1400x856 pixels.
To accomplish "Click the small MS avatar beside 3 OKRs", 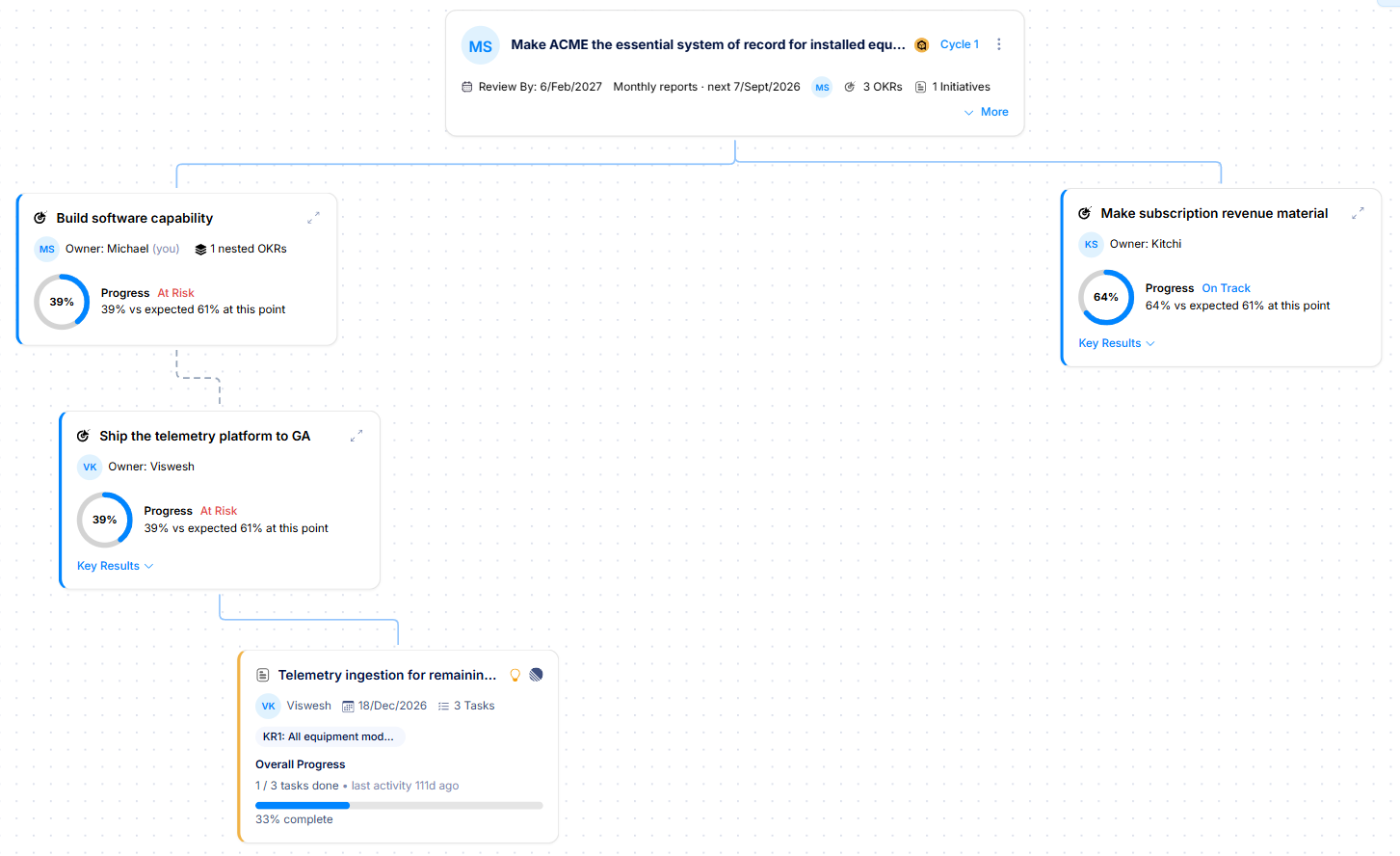I will pos(822,87).
